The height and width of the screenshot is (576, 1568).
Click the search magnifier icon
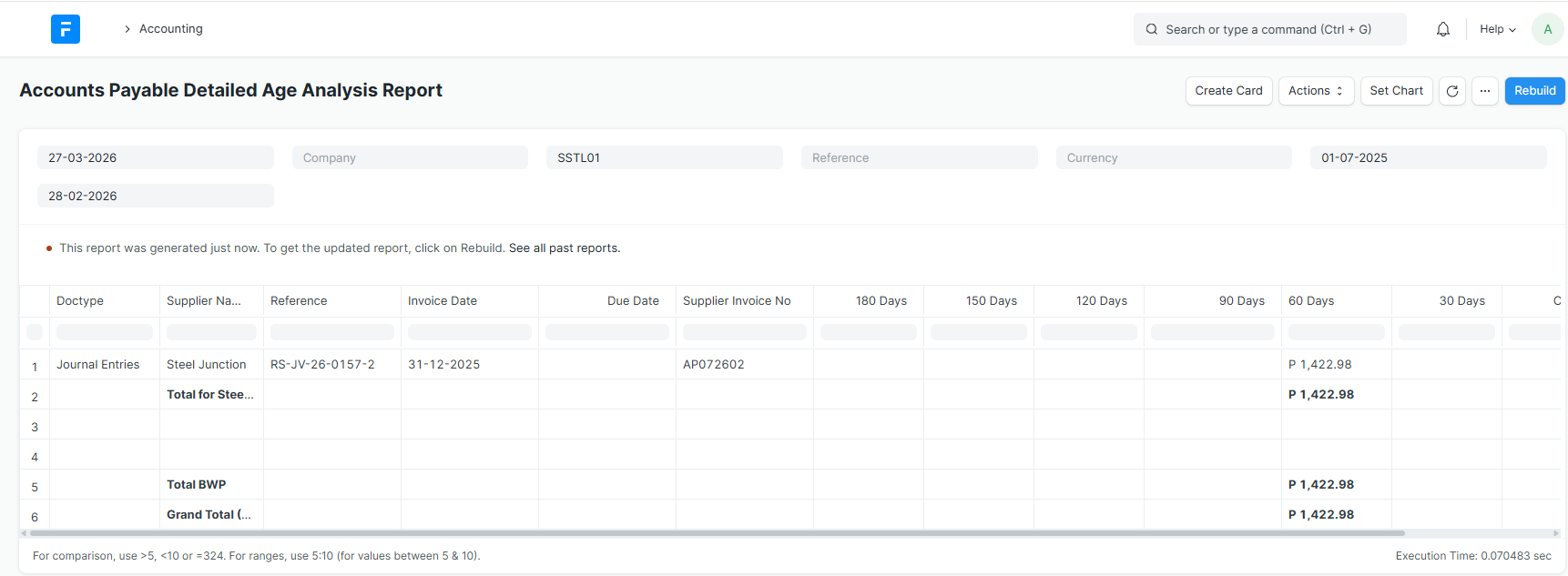click(x=1152, y=29)
